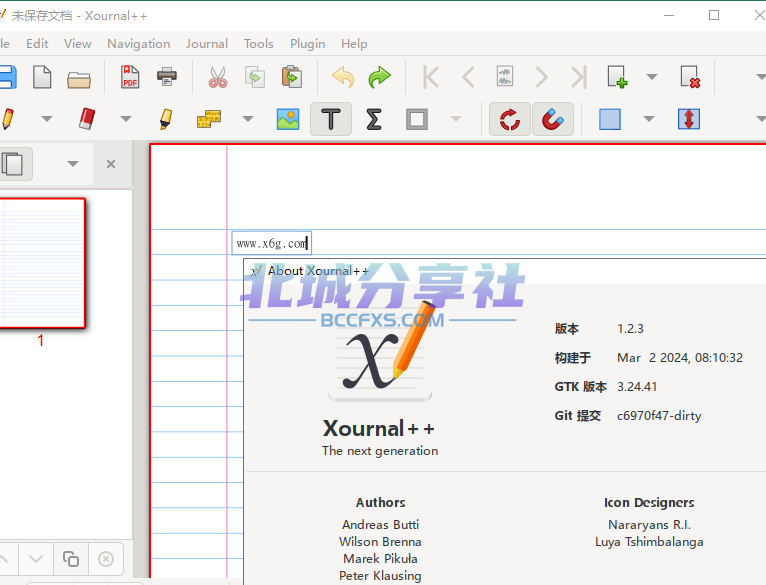Viewport: 766px width, 585px height.
Task: Open the Pen tool options dropdown
Action: (46, 119)
